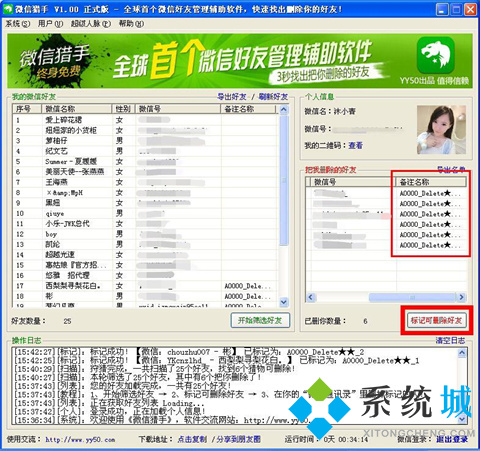Select the last A0000_Delete★ row in the deleted list
Image resolution: width=480 pixels, height=451 pixels.
(x=386, y=245)
